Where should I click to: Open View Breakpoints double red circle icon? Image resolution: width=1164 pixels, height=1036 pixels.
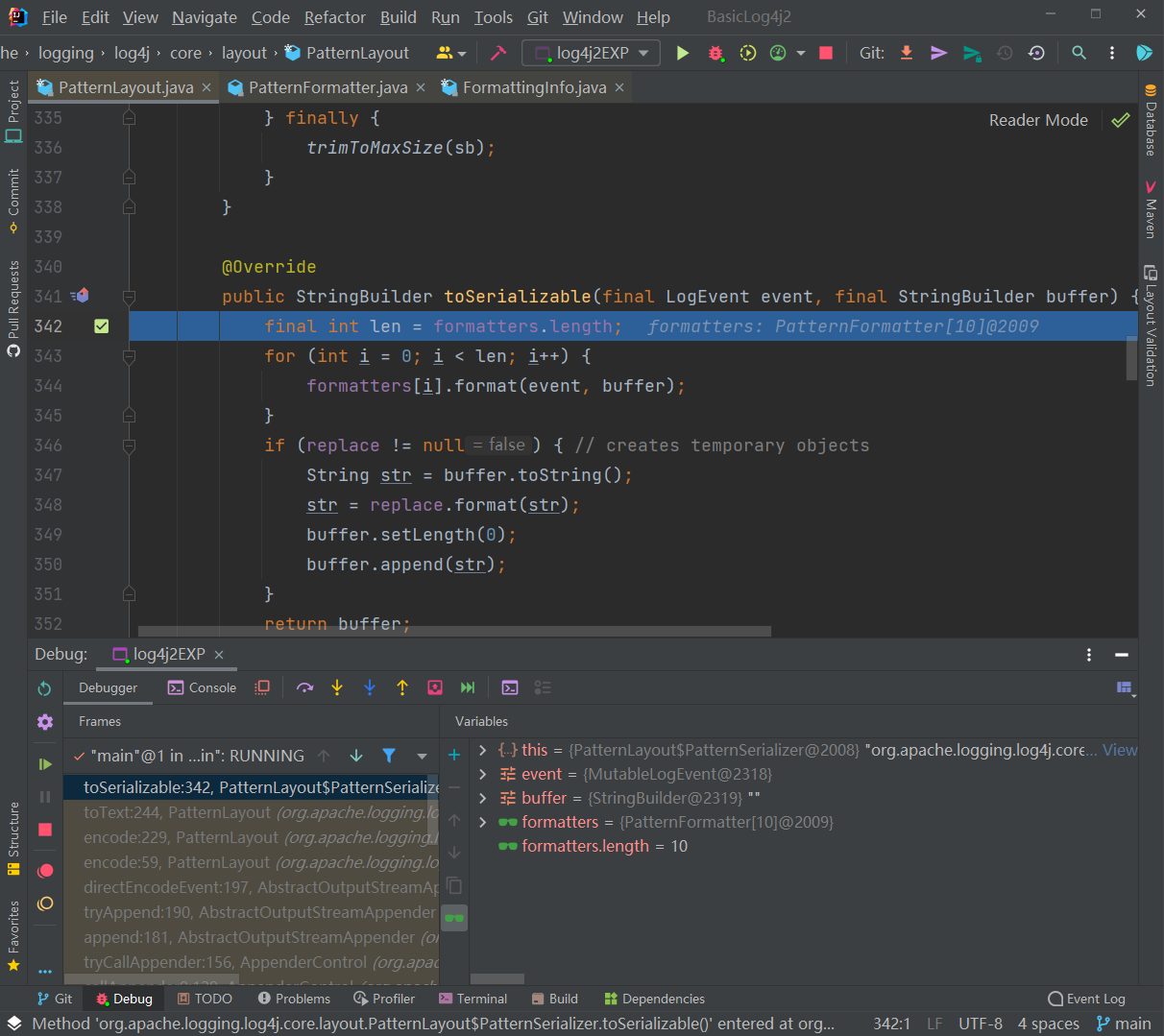45,871
